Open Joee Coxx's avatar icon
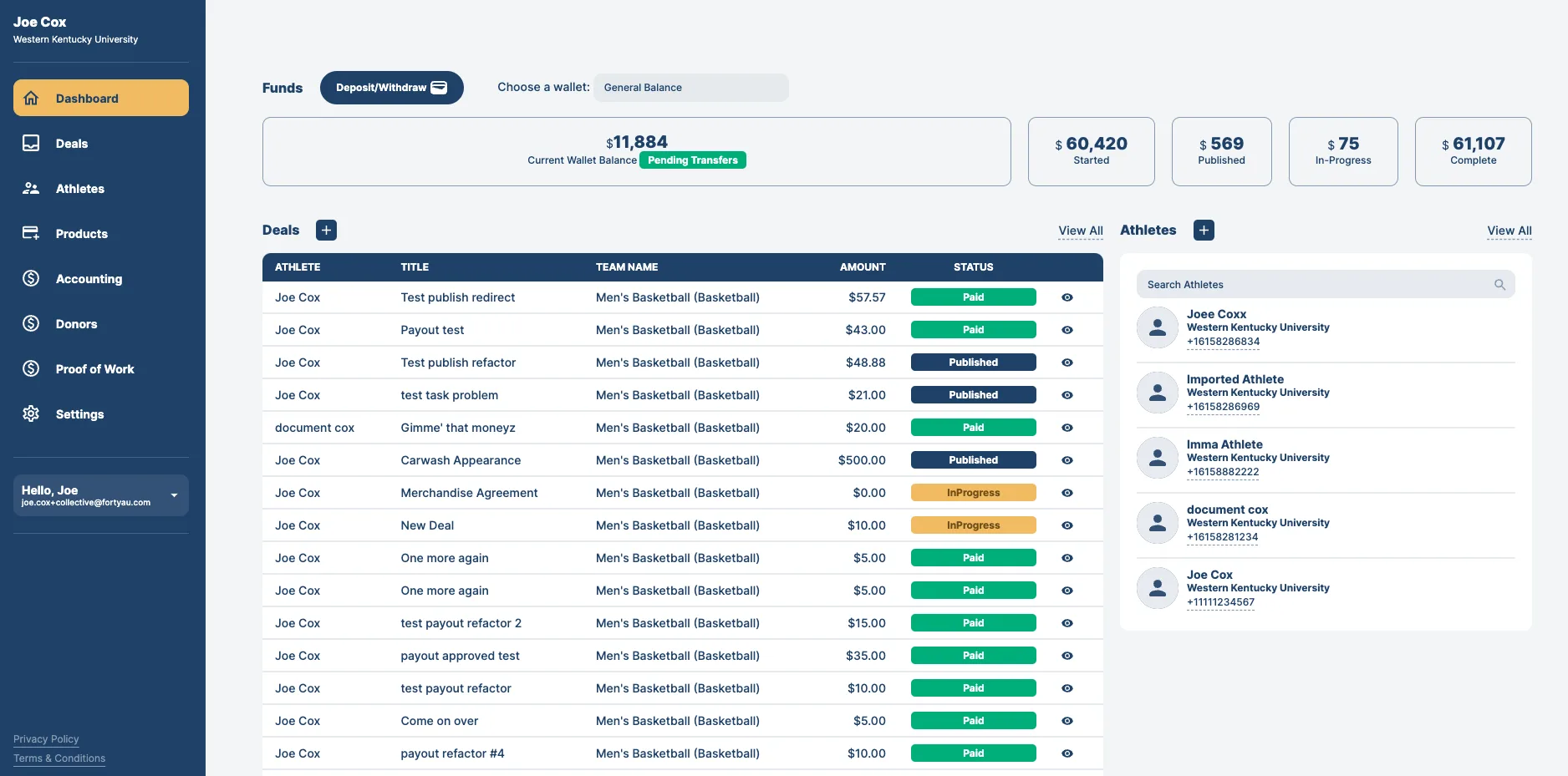 [1158, 327]
